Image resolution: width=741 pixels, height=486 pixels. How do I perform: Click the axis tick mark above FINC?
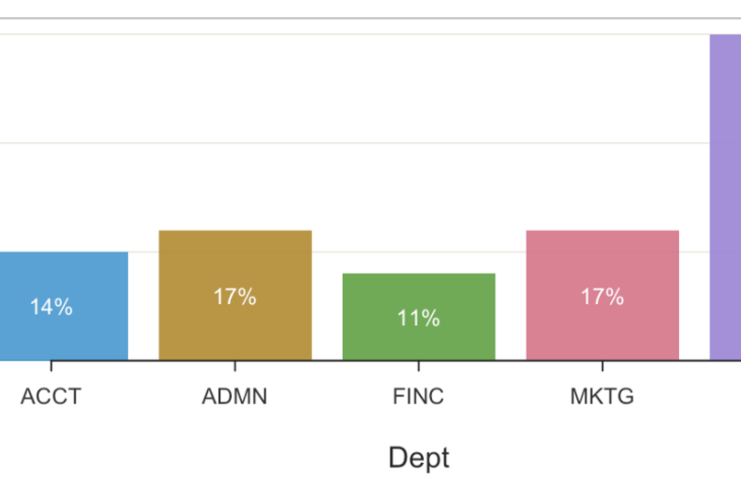[419, 367]
